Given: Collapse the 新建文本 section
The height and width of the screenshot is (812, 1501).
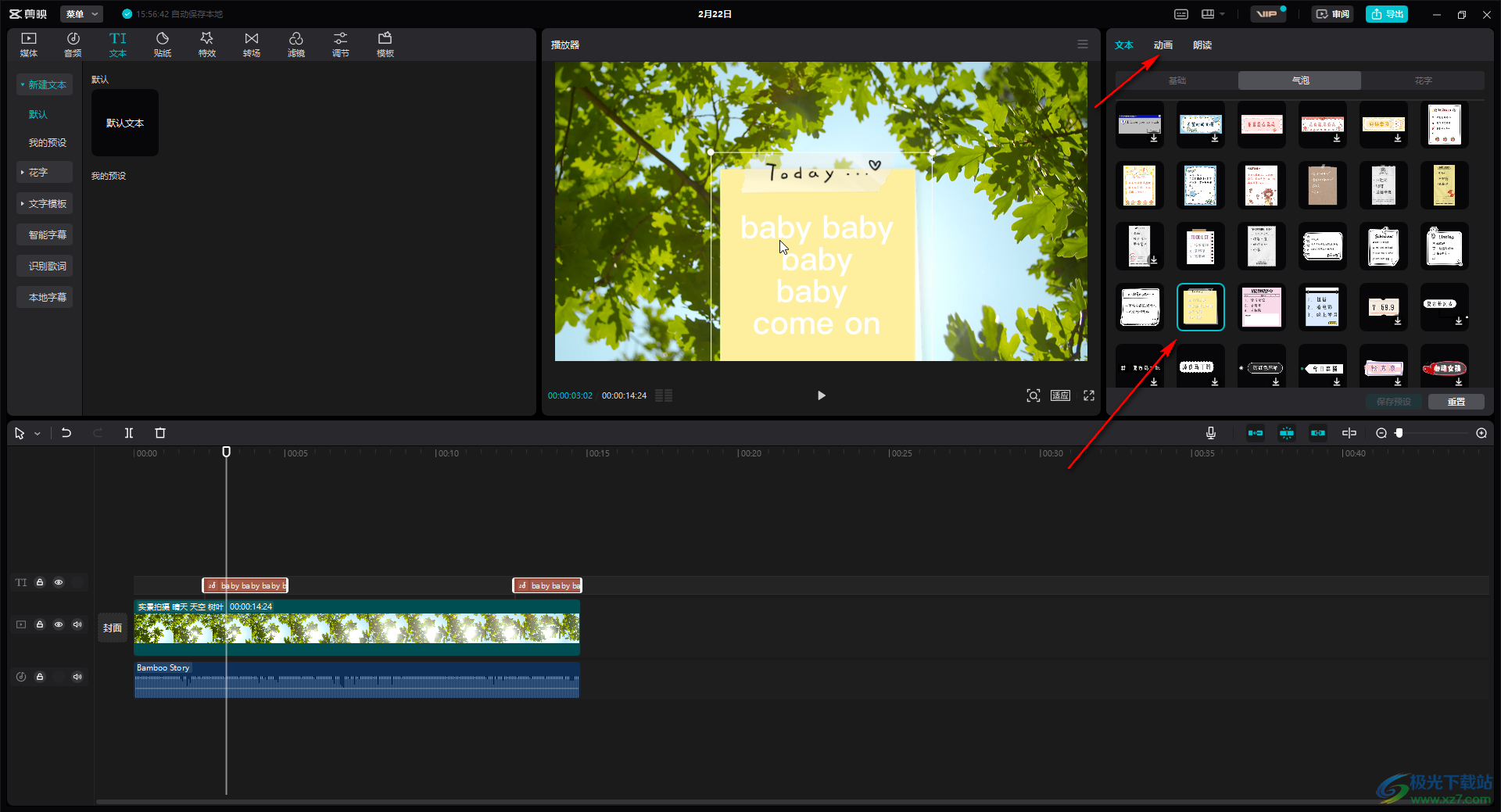Looking at the screenshot, I should point(45,84).
